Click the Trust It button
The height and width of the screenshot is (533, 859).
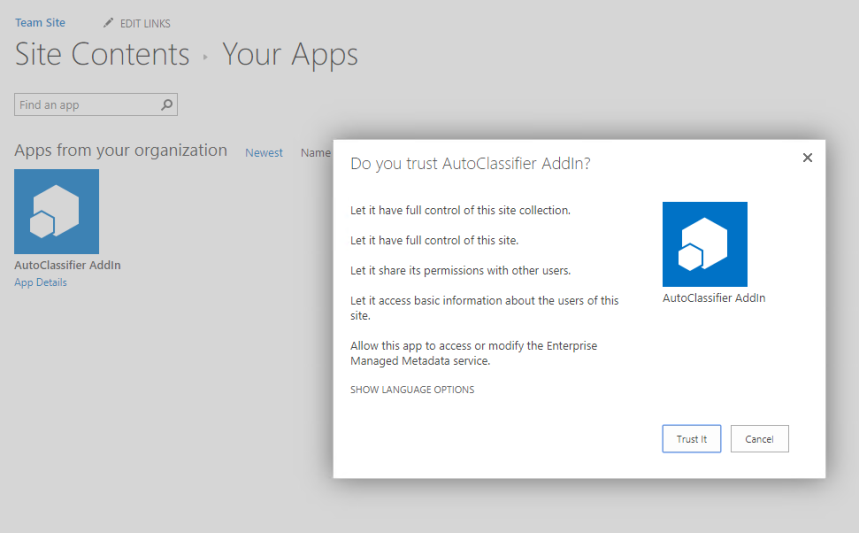click(x=691, y=439)
